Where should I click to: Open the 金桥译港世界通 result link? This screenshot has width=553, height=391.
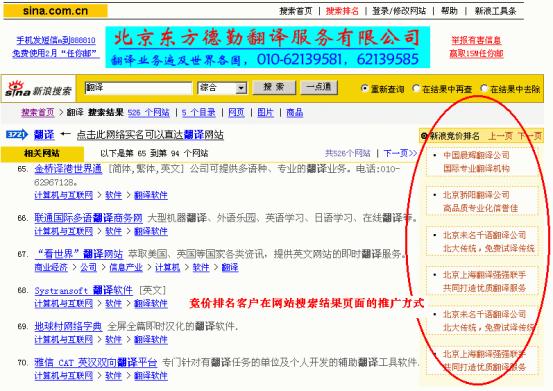[x=68, y=169]
